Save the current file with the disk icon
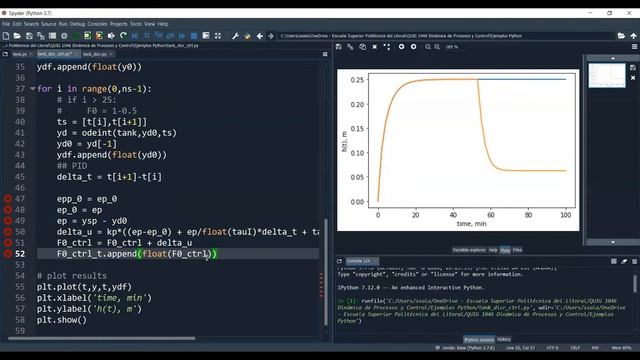640x360 pixels. click(x=29, y=36)
